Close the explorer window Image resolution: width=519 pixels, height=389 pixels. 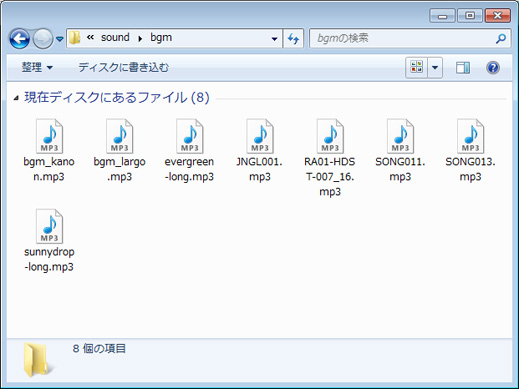click(x=498, y=16)
